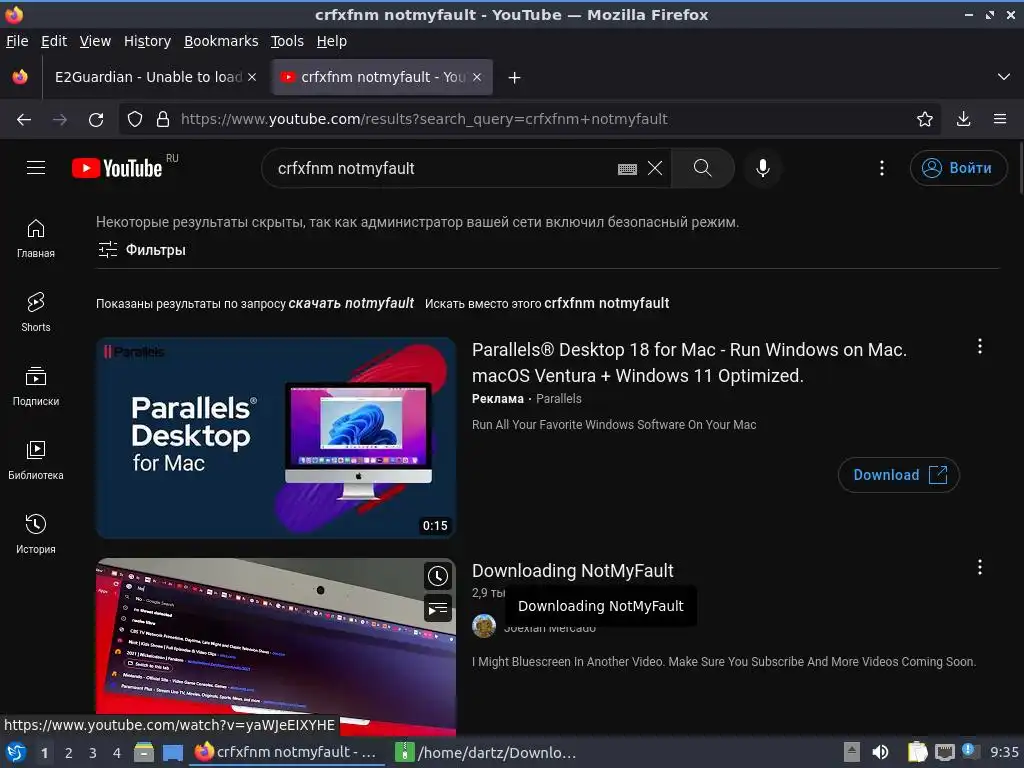Click the network connection tray icon

(944, 752)
